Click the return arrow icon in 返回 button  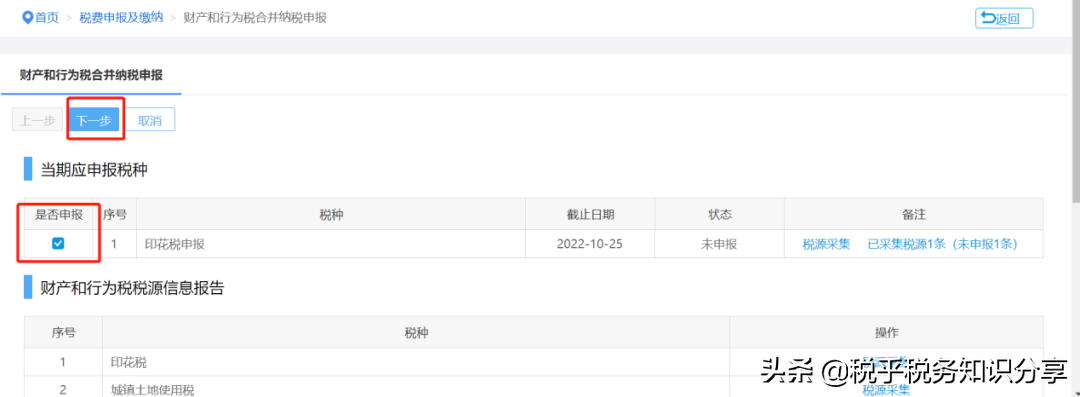pyautogui.click(x=988, y=18)
